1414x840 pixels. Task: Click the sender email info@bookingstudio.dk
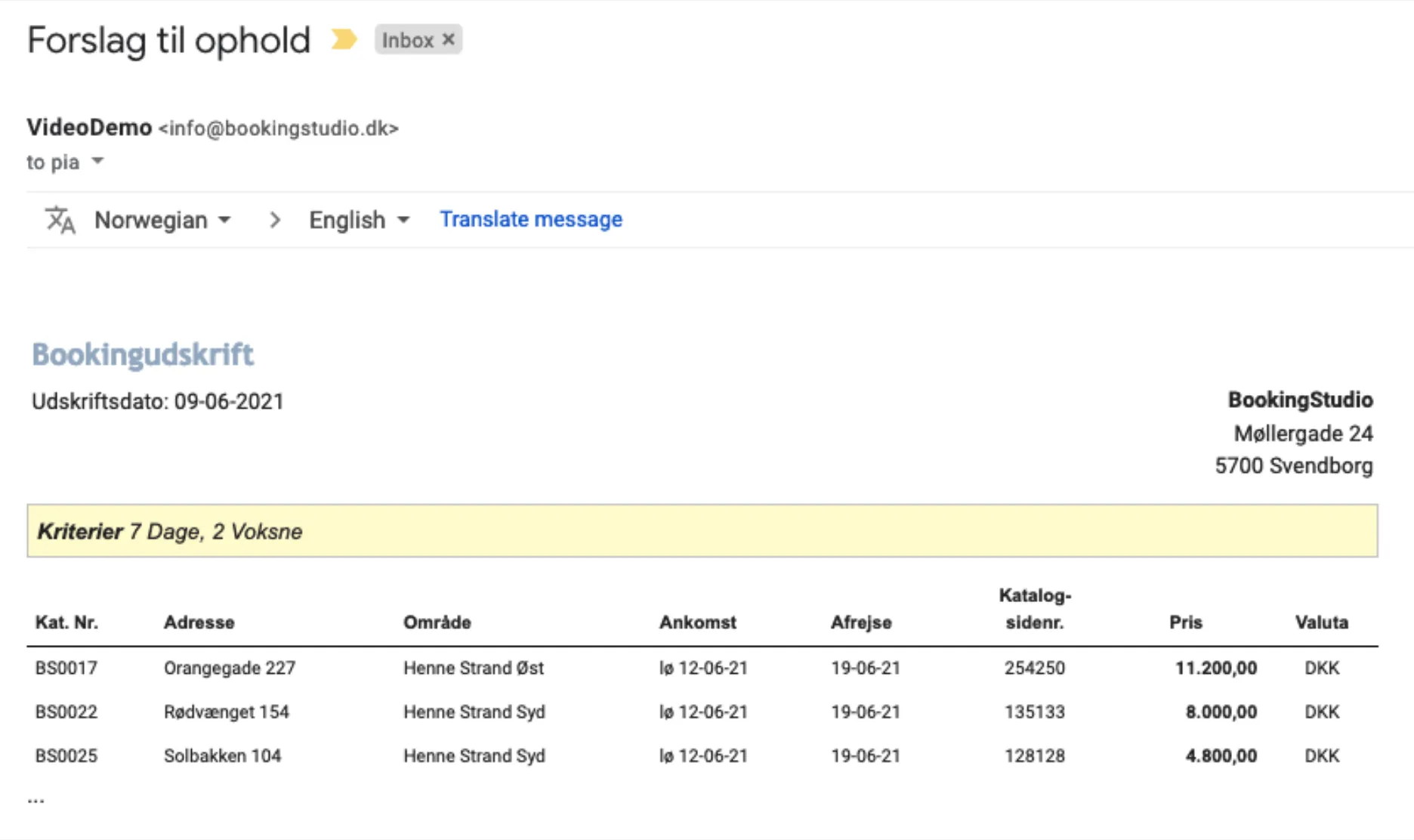pyautogui.click(x=278, y=128)
